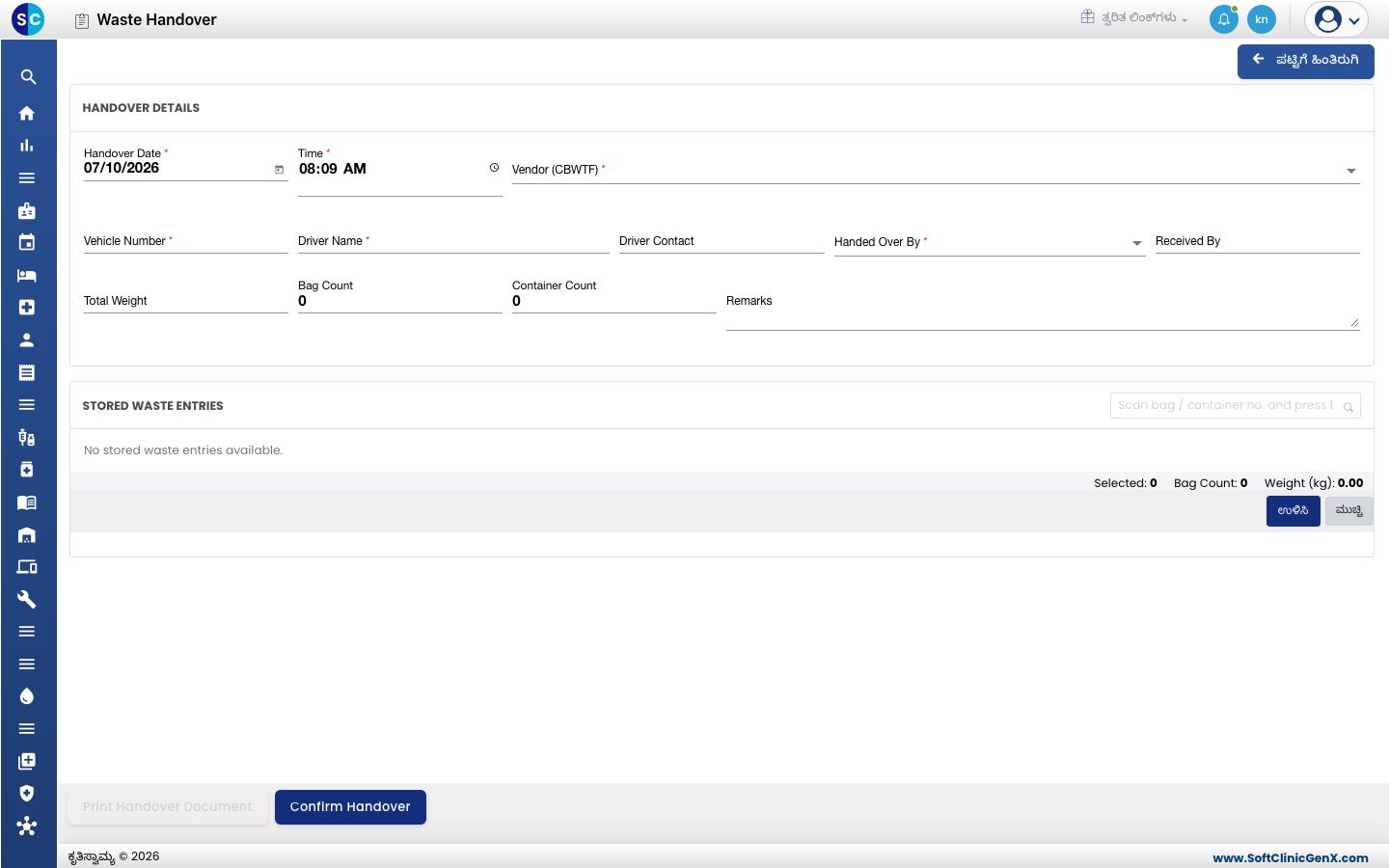The width and height of the screenshot is (1389, 868).
Task: Select the wrench maintenance sidebar icon
Action: 27,599
